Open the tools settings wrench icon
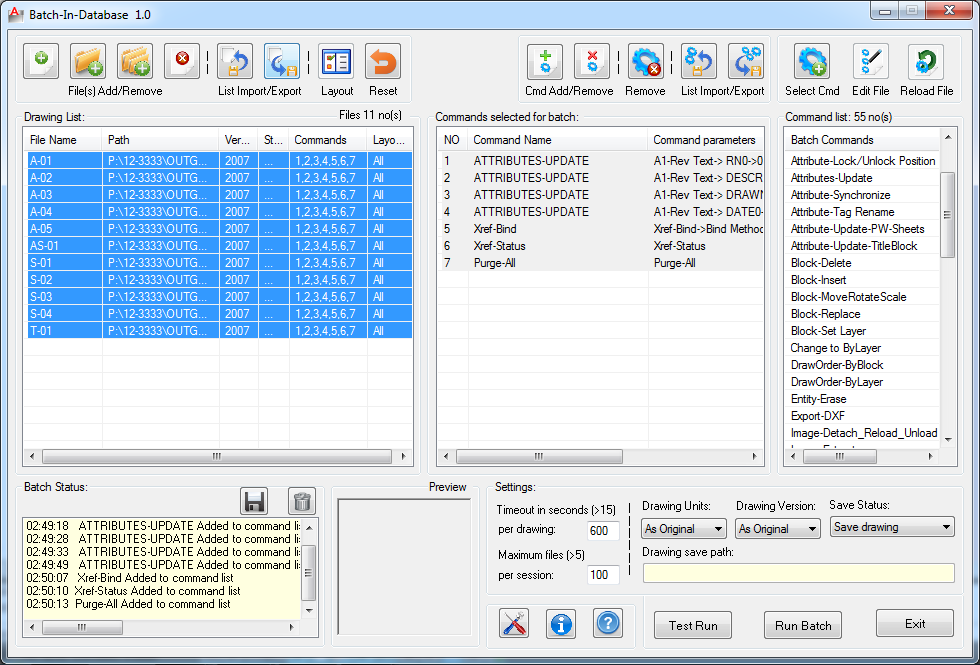Viewport: 980px width, 665px height. click(514, 623)
